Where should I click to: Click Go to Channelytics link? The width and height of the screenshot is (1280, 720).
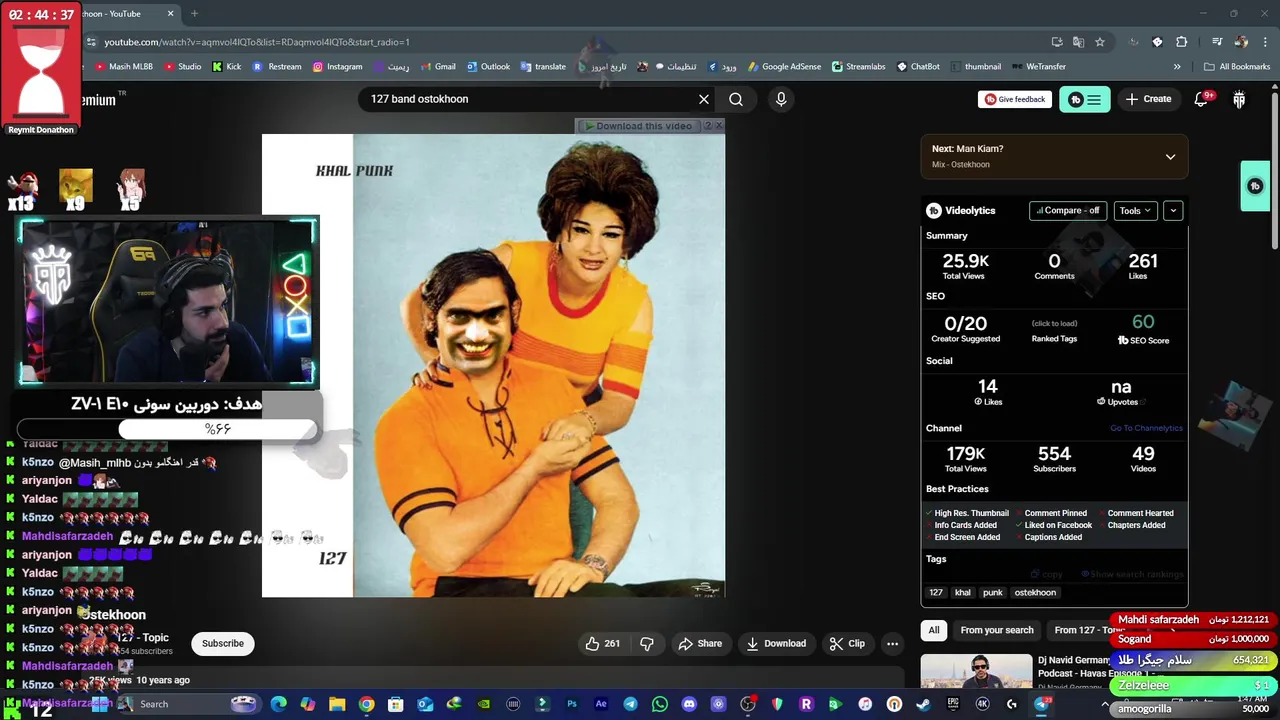click(x=1146, y=428)
